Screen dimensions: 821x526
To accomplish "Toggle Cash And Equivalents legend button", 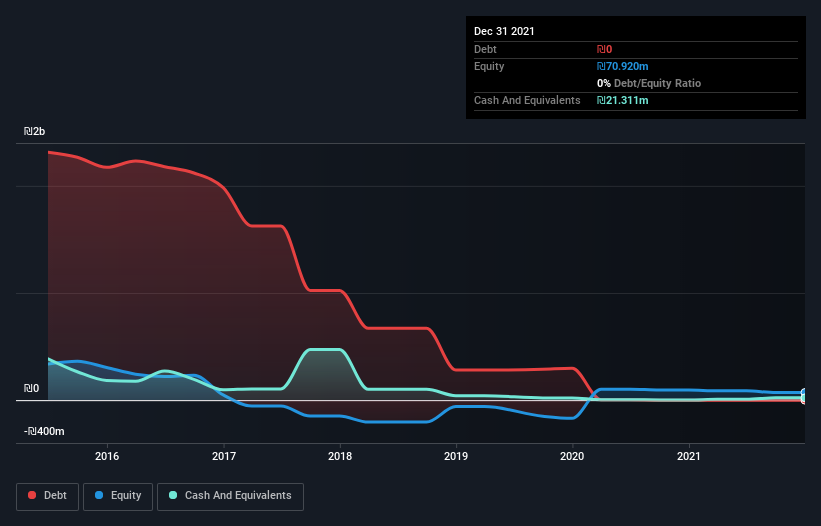I will (230, 496).
